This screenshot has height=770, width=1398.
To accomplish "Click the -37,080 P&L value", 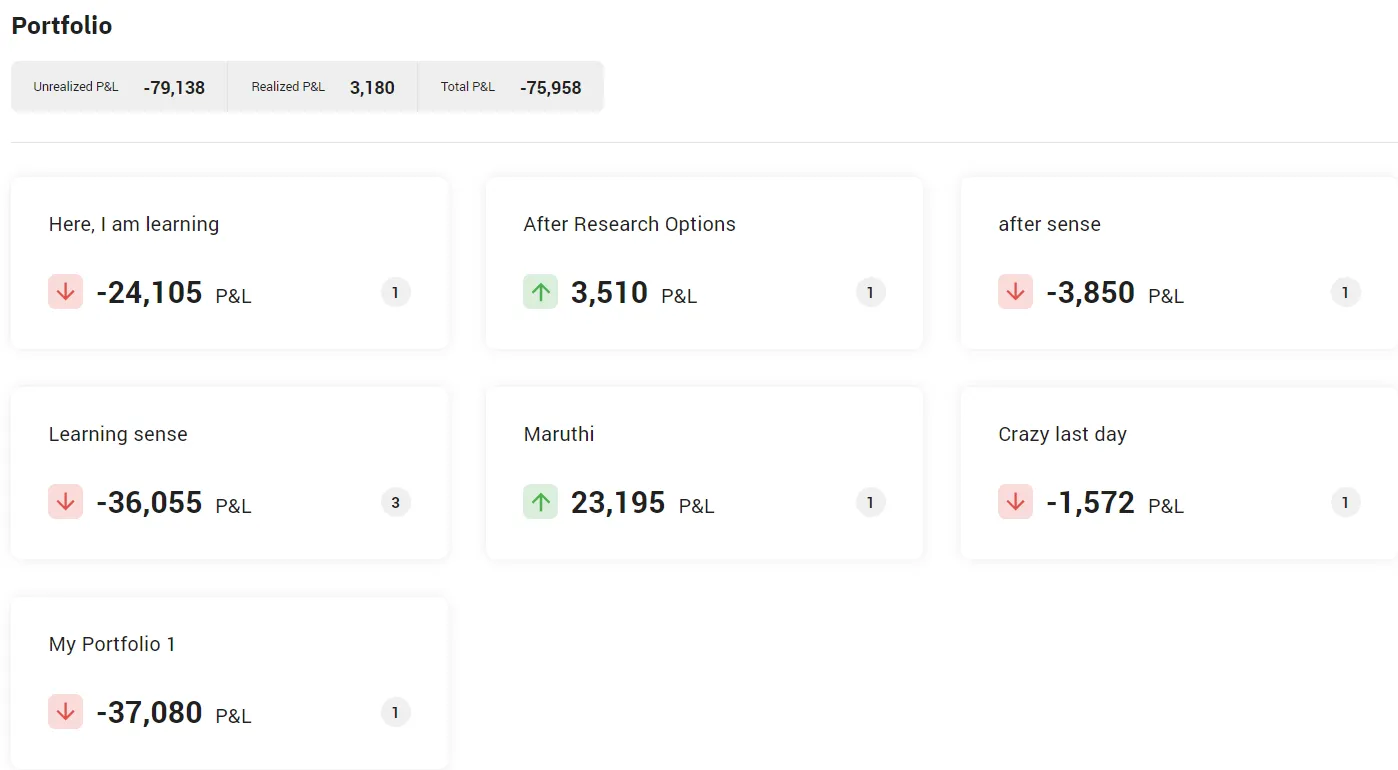I will (149, 713).
